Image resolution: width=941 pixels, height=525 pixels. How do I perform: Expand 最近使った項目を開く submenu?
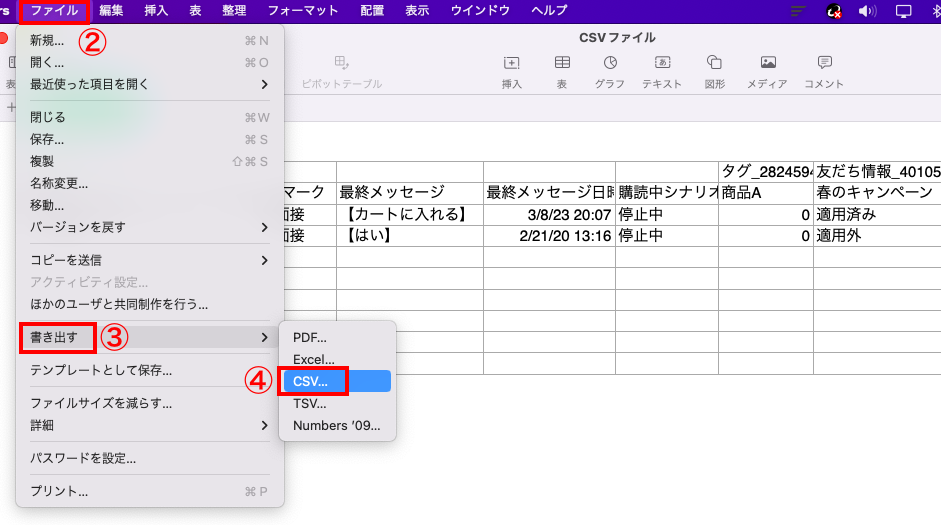(x=149, y=85)
